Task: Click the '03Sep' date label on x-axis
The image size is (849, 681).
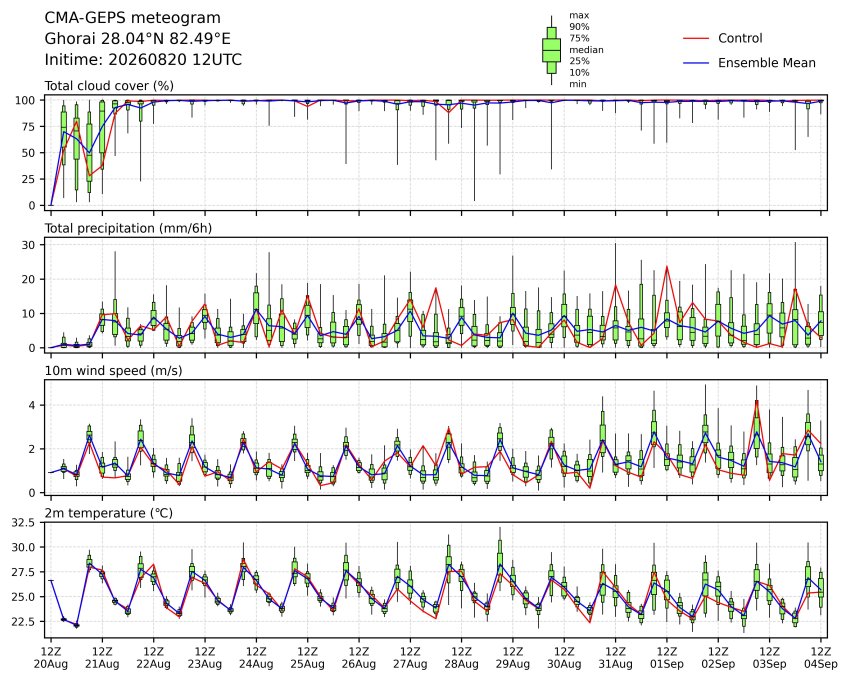Action: 769,664
